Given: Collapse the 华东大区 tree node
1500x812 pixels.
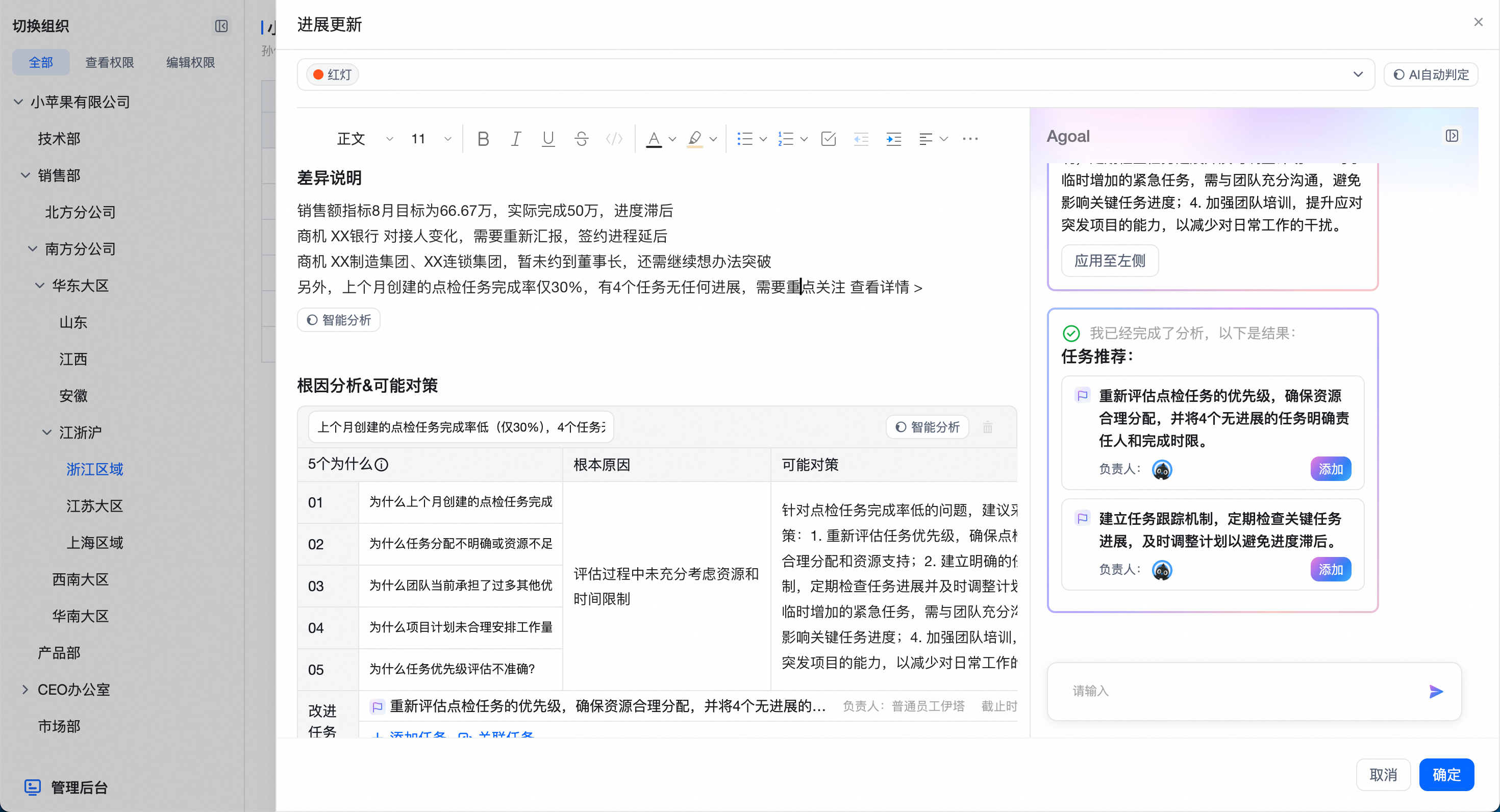Looking at the screenshot, I should coord(40,285).
